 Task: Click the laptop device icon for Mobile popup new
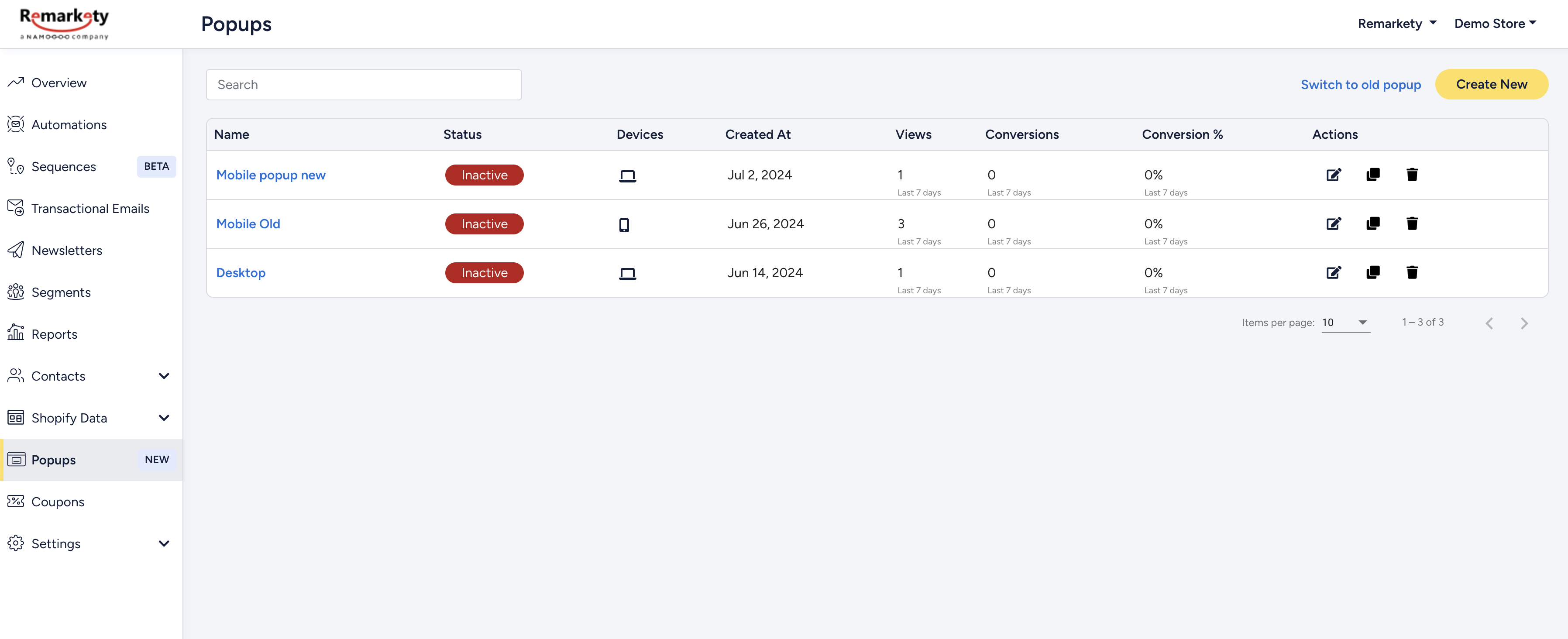[x=628, y=176]
